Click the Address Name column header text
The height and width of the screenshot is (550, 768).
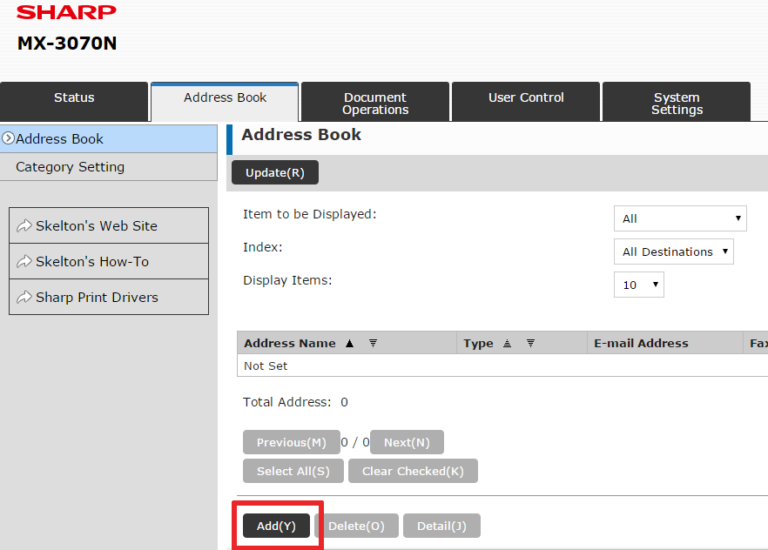pos(290,343)
